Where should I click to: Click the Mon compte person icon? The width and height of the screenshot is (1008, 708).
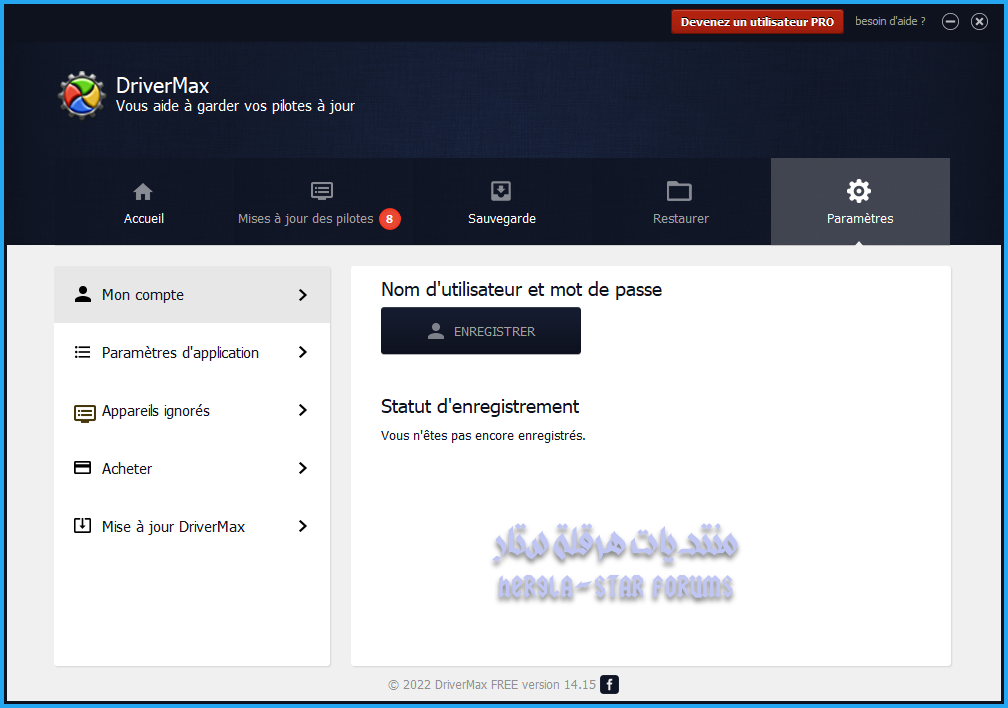click(83, 294)
